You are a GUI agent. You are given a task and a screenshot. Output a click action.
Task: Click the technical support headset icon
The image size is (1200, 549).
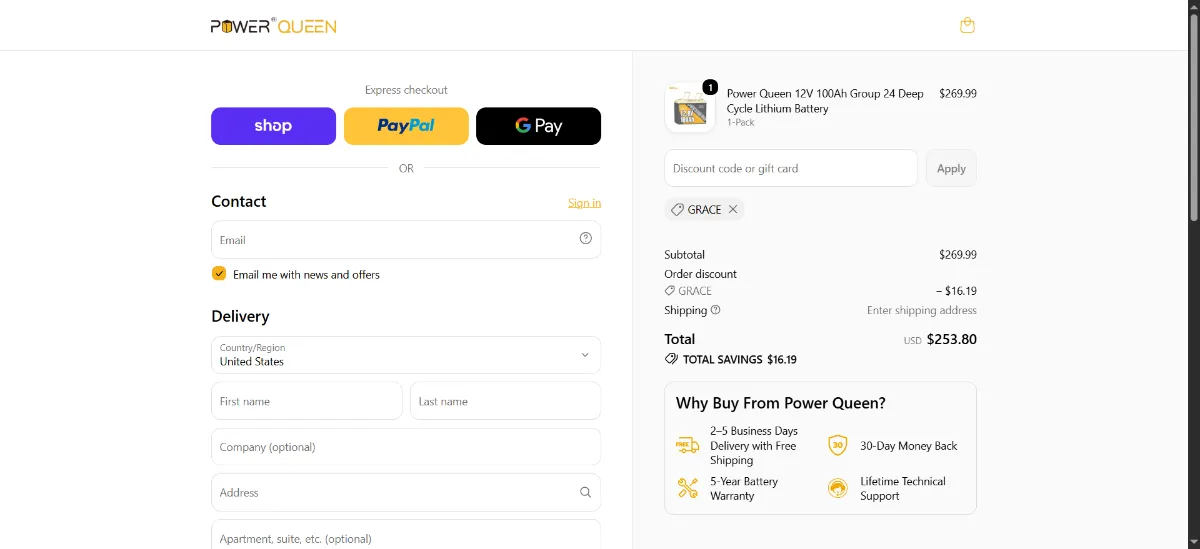coord(838,488)
